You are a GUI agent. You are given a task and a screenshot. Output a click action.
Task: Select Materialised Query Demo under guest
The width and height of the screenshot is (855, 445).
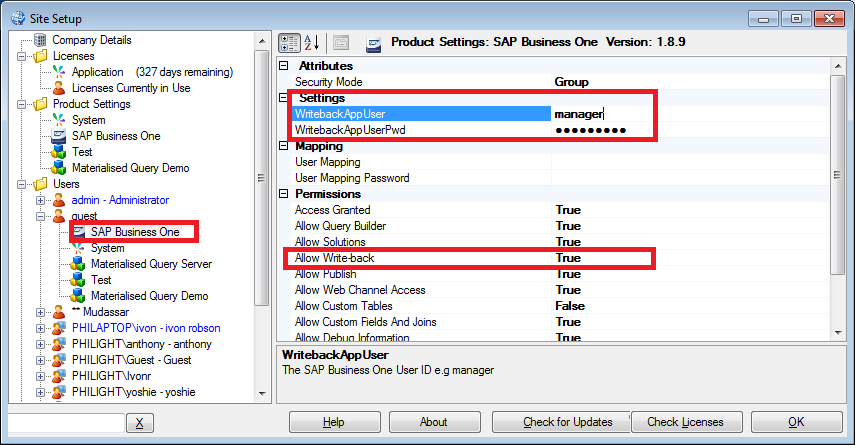[x=149, y=296]
